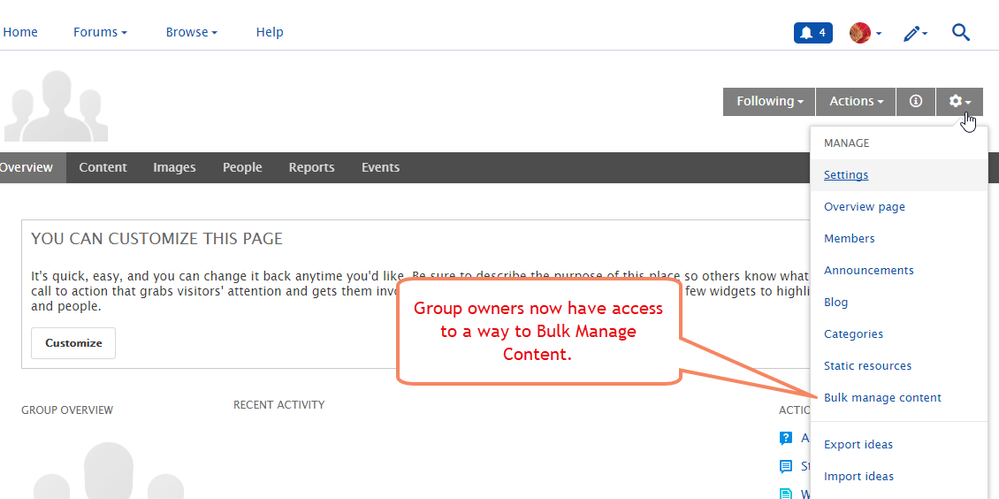This screenshot has height=499, width=999.
Task: Open the notifications bell icon
Action: click(812, 33)
